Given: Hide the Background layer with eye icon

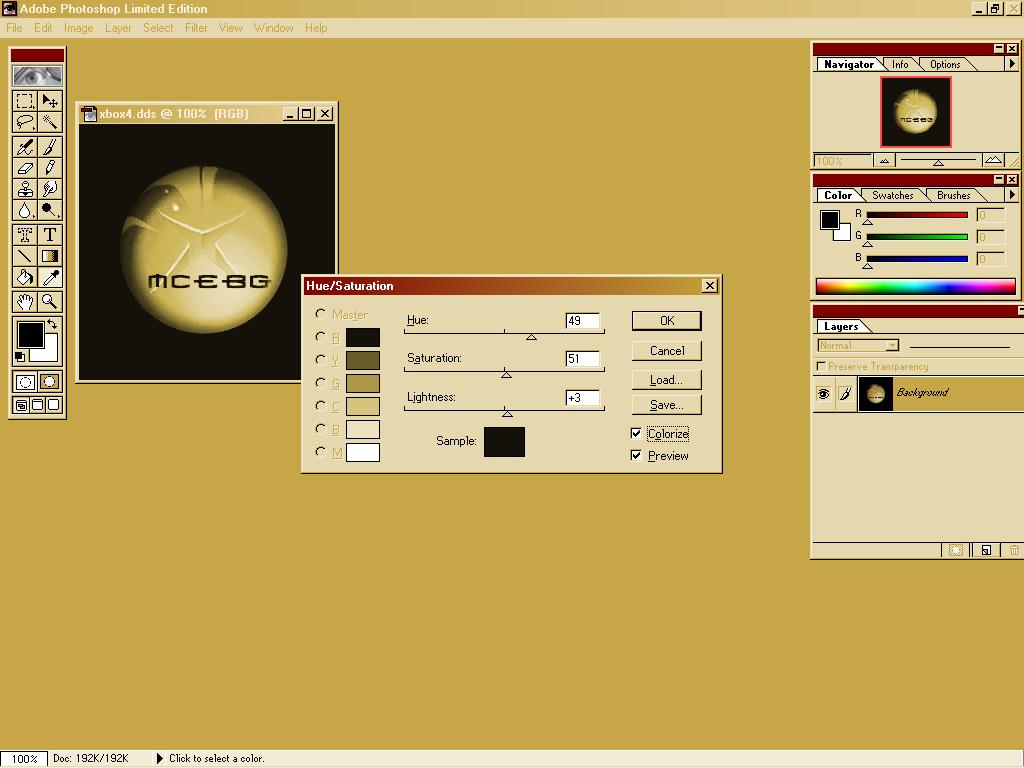Looking at the screenshot, I should (x=823, y=394).
